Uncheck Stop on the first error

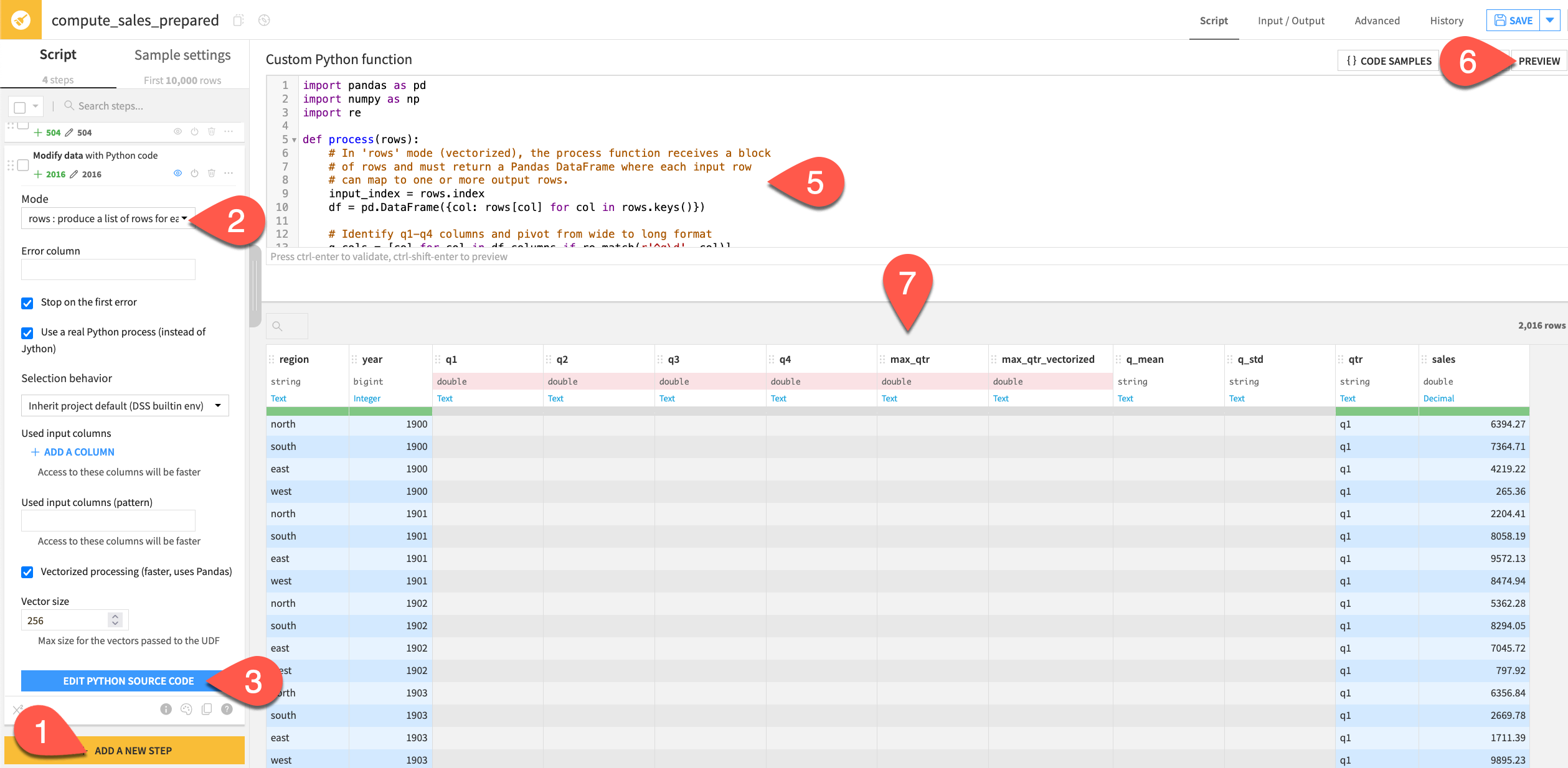[27, 303]
